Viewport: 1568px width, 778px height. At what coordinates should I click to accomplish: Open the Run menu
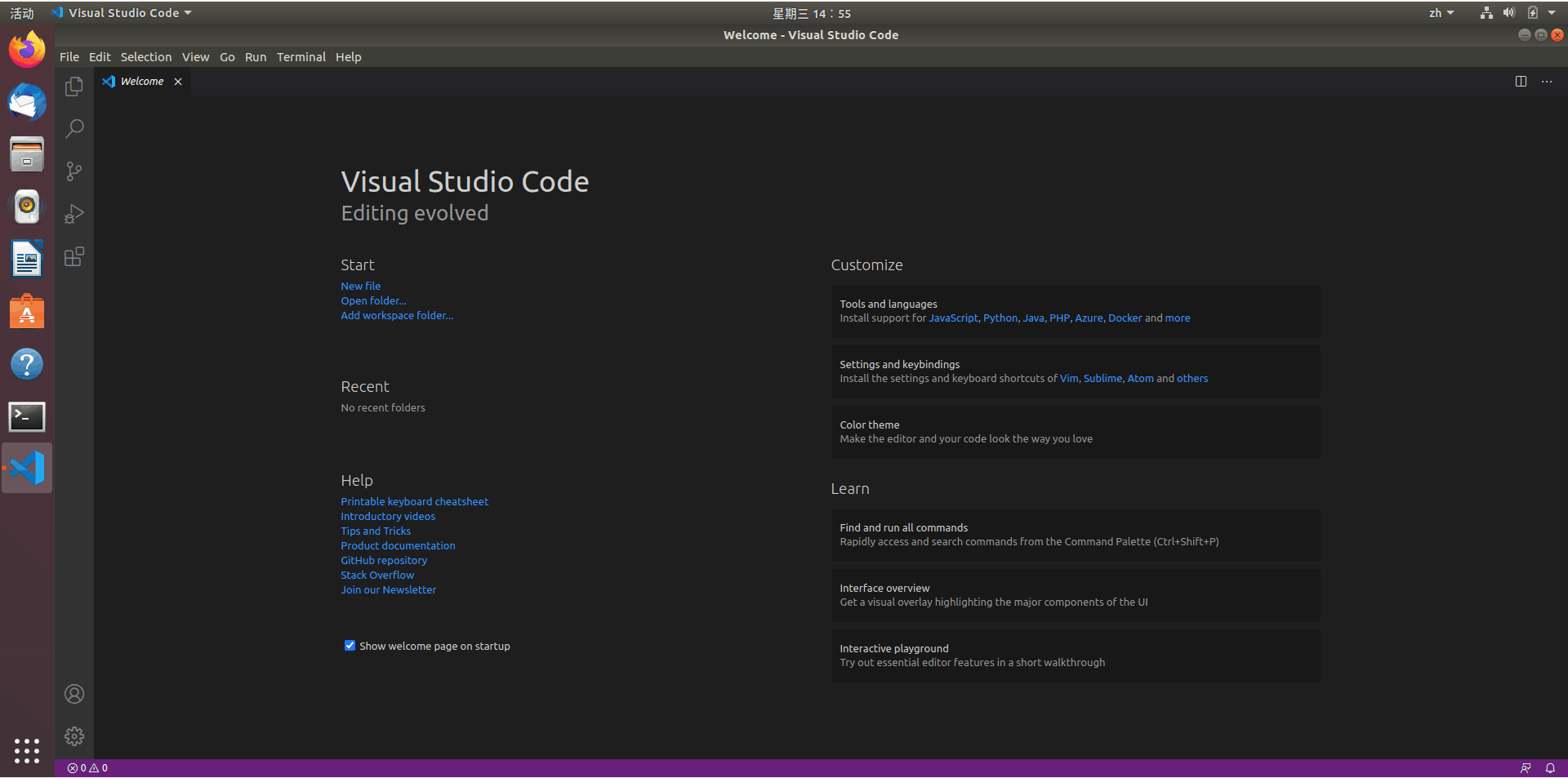point(256,57)
